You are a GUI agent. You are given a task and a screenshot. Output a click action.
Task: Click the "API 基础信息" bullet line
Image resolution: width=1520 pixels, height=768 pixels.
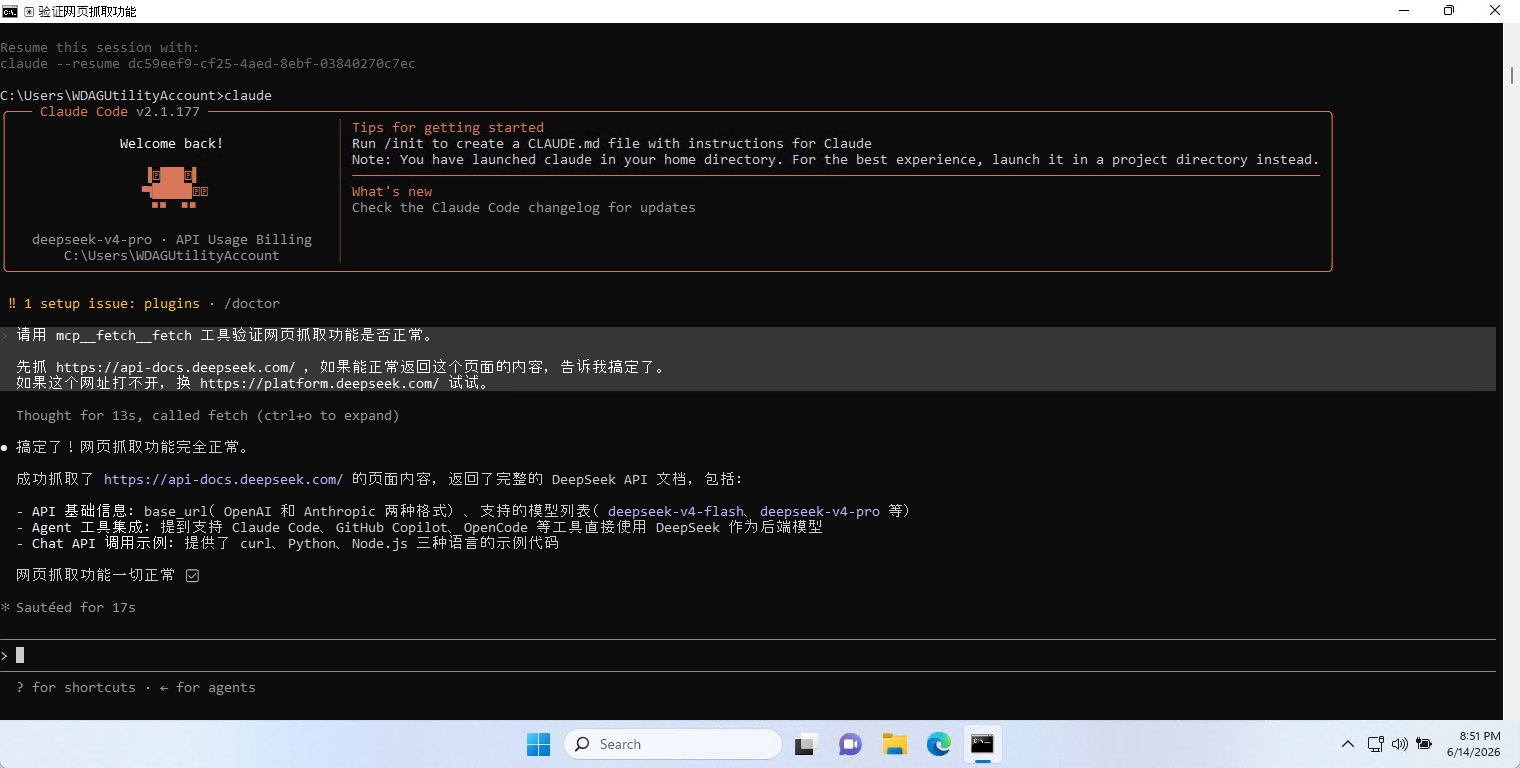[x=464, y=511]
